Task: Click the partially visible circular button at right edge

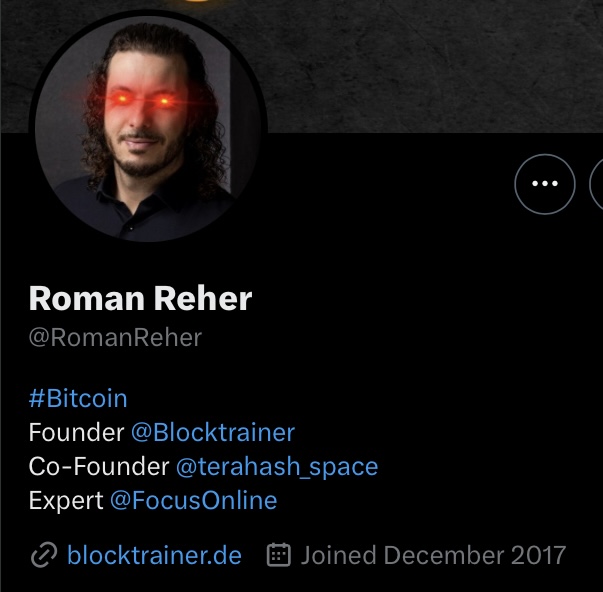Action: pos(596,184)
